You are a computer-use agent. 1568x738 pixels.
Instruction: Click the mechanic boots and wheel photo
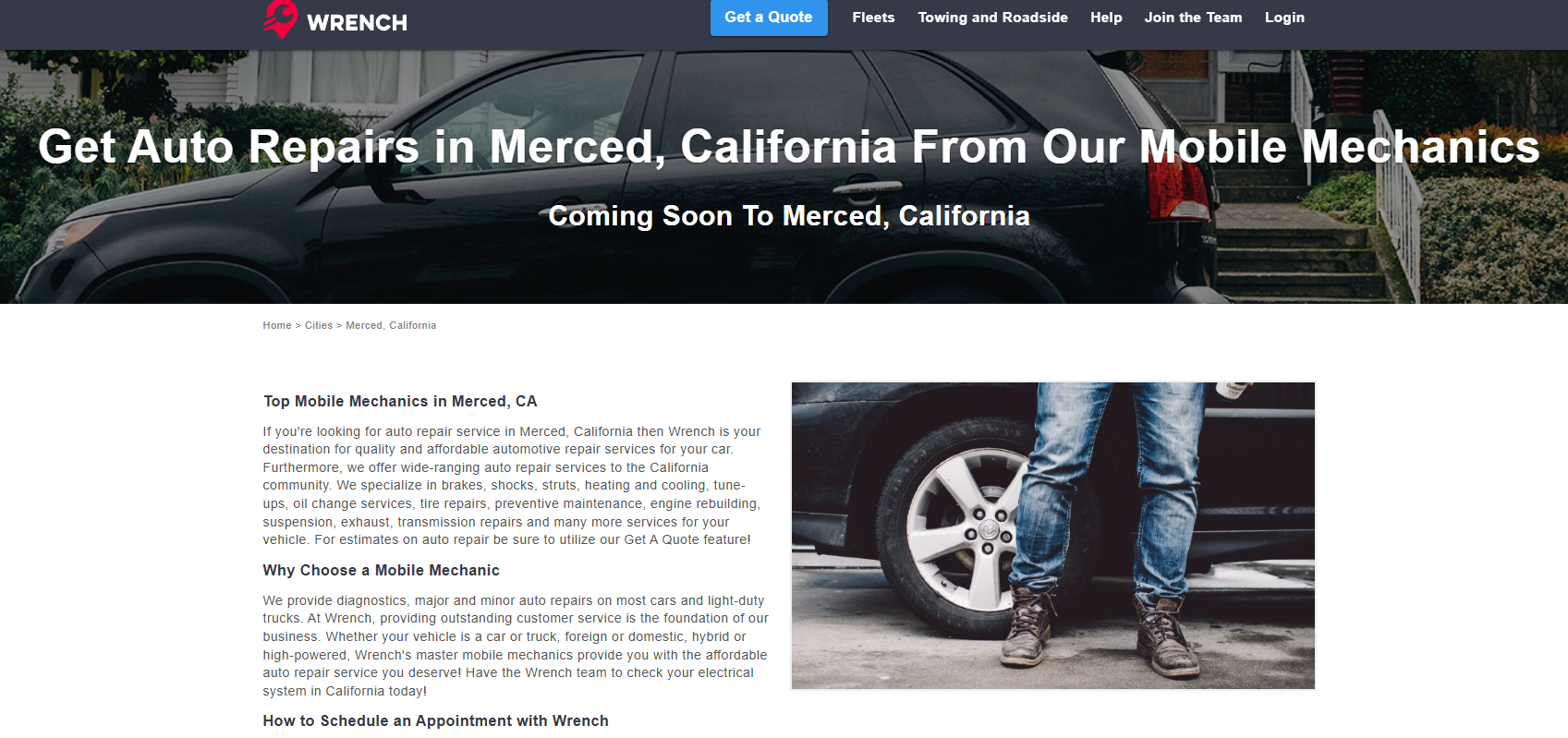pos(1053,536)
